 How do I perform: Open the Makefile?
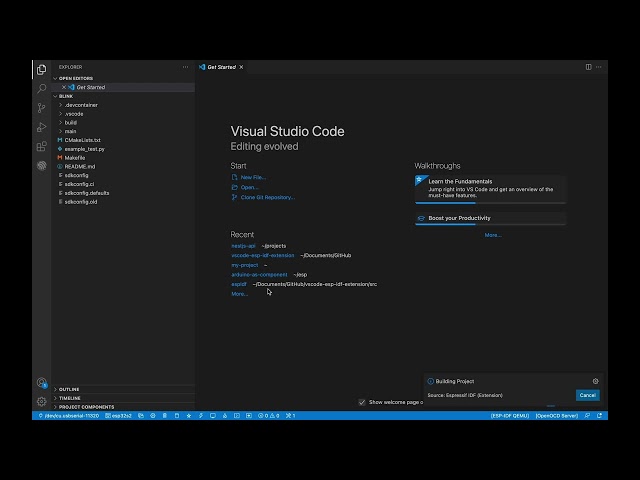coord(75,158)
